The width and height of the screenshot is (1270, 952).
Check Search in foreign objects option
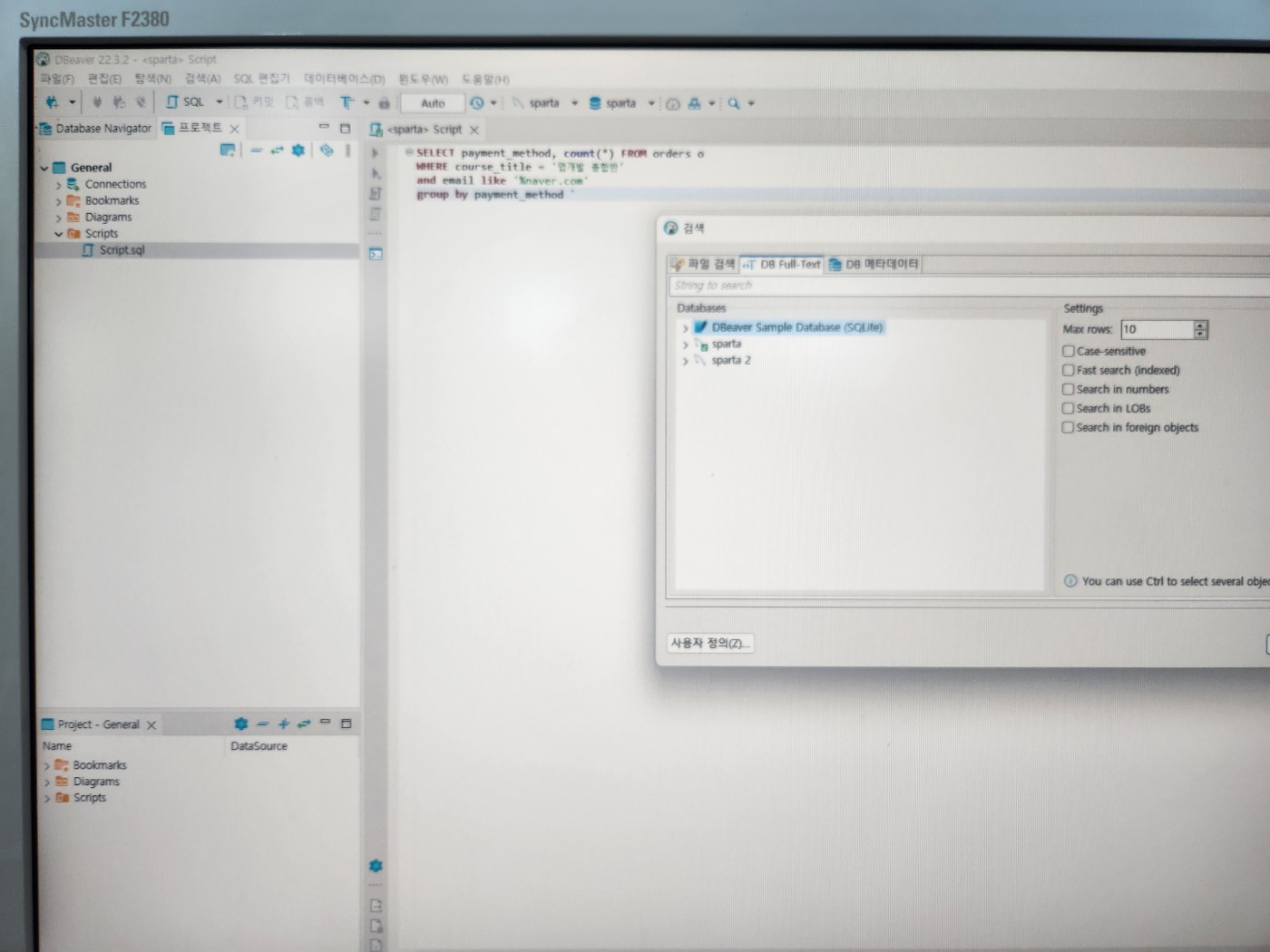[1069, 427]
